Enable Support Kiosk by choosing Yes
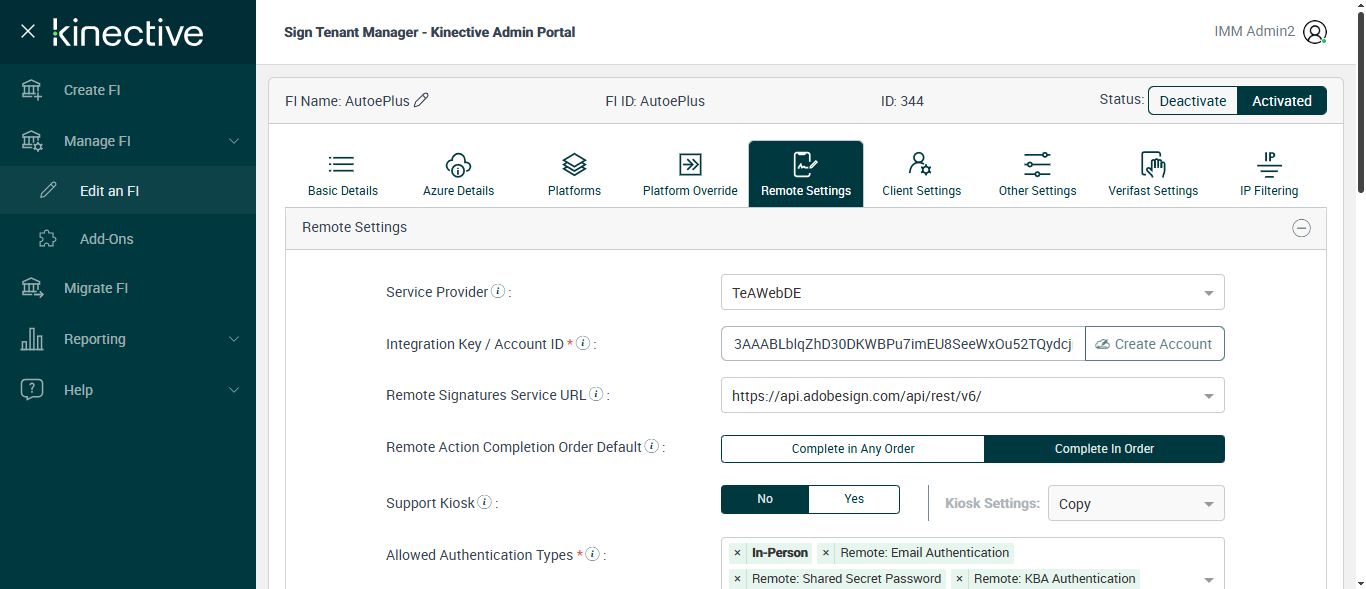1366x589 pixels. tap(854, 499)
